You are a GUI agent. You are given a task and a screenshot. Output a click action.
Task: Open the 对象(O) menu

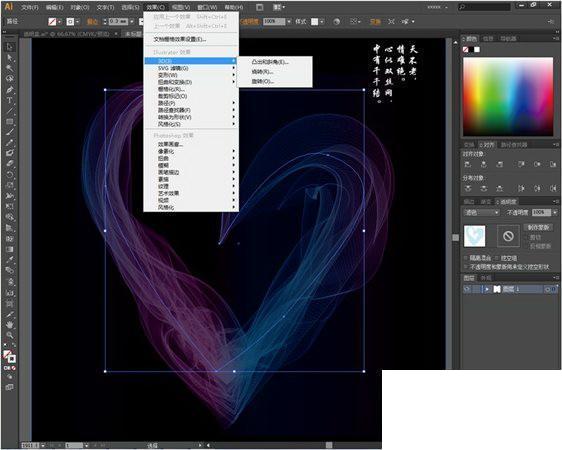pyautogui.click(x=80, y=7)
